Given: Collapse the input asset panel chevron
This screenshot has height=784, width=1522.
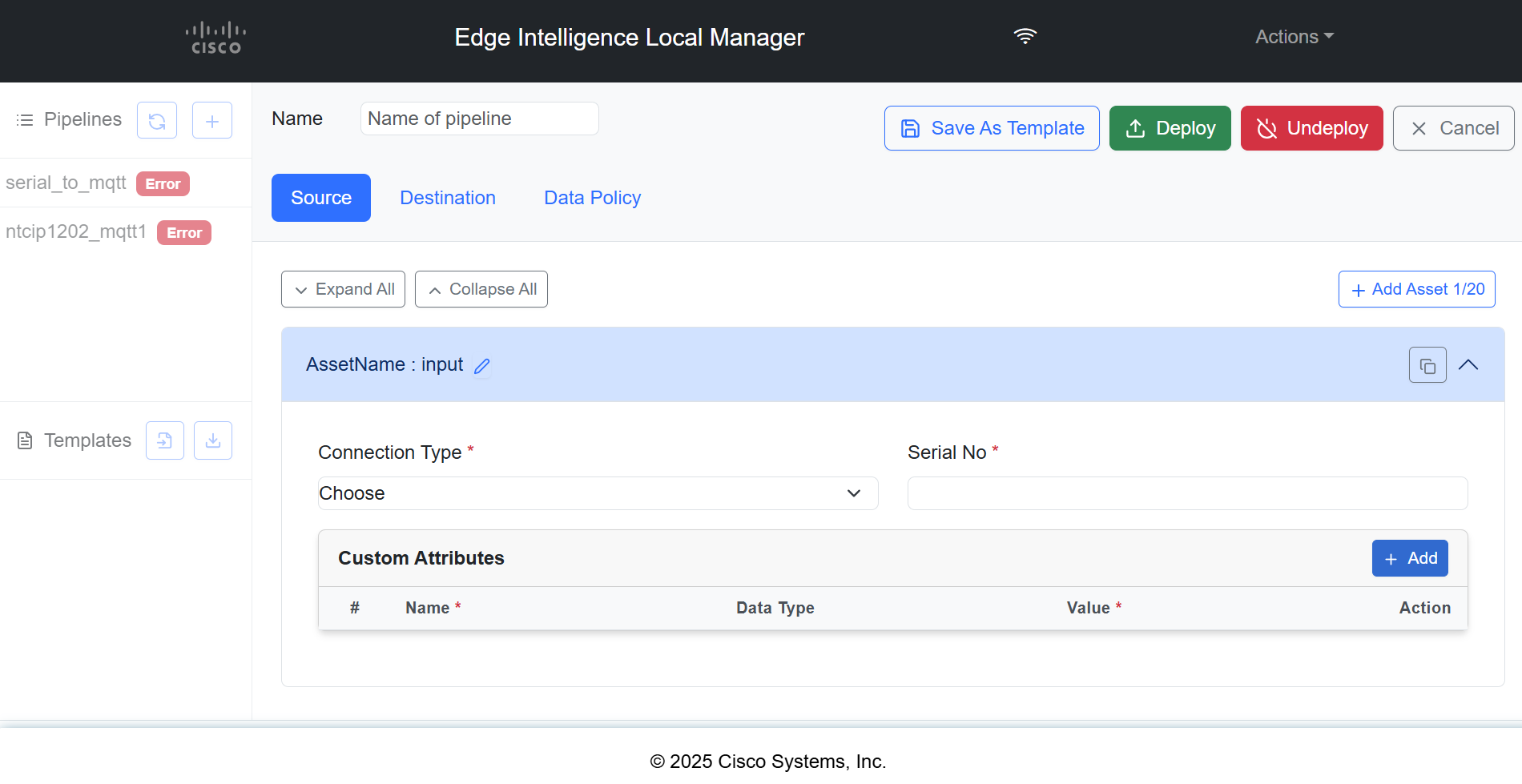Looking at the screenshot, I should click(x=1468, y=365).
